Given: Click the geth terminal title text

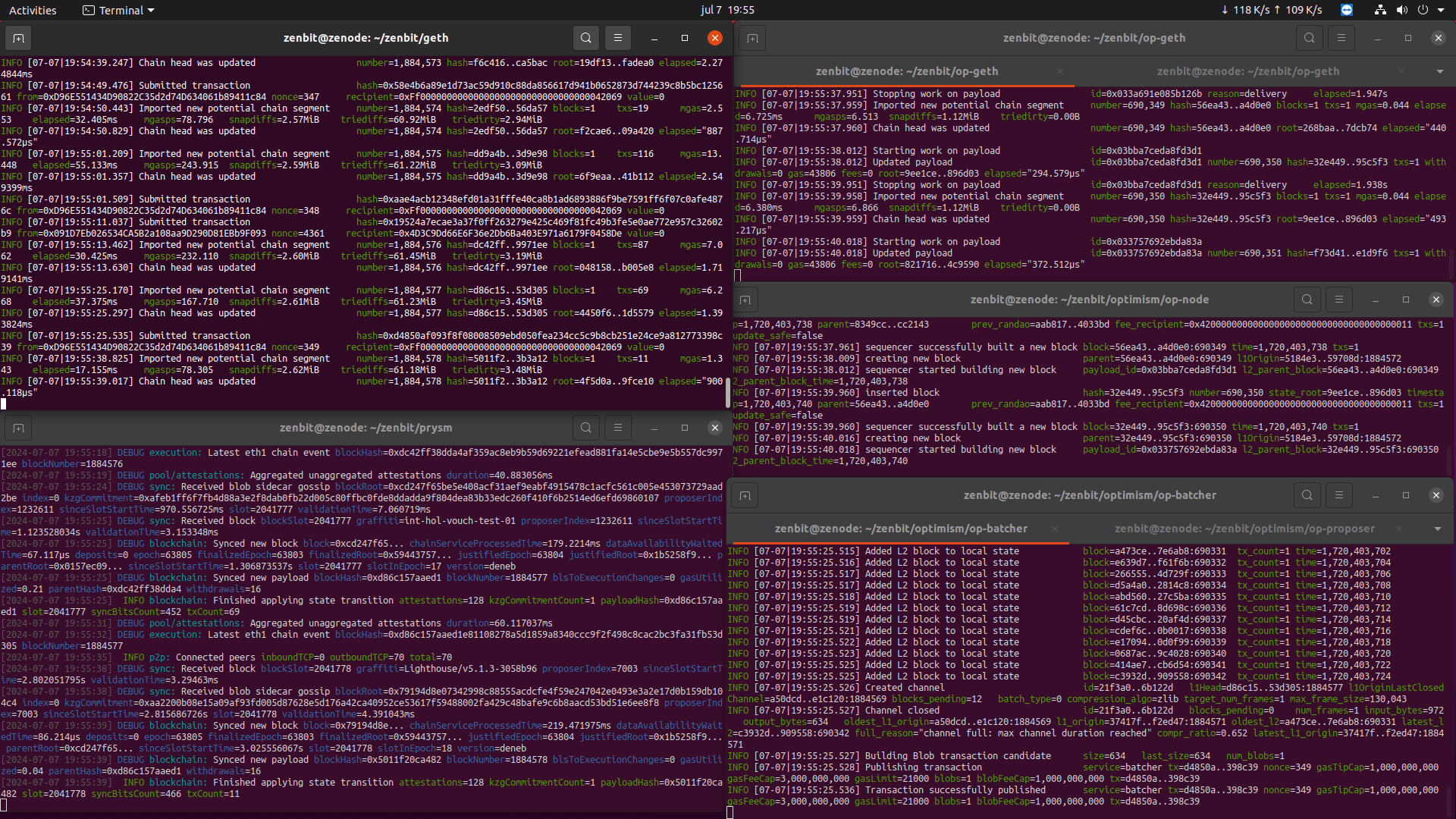Looking at the screenshot, I should pyautogui.click(x=366, y=38).
